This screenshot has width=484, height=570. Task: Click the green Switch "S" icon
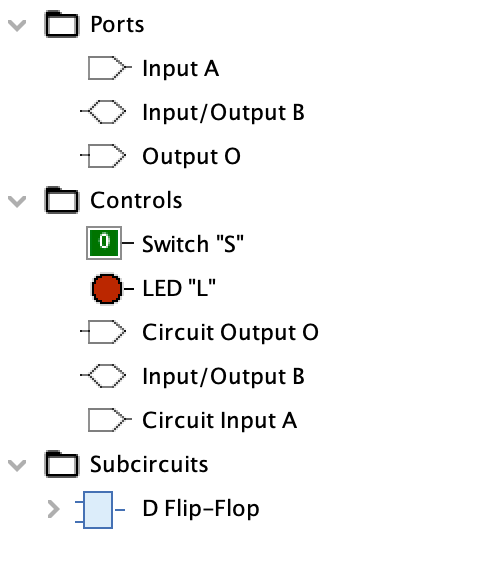point(109,243)
